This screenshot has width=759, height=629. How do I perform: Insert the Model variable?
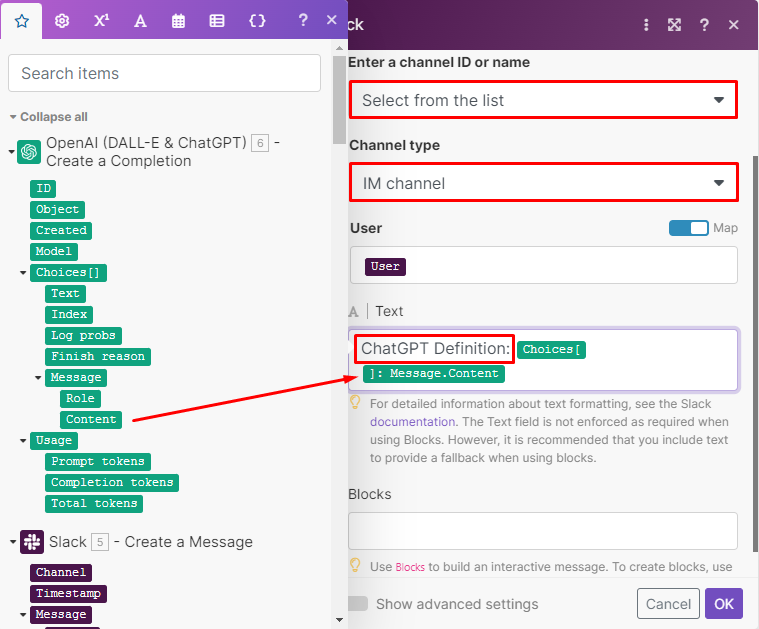point(54,251)
